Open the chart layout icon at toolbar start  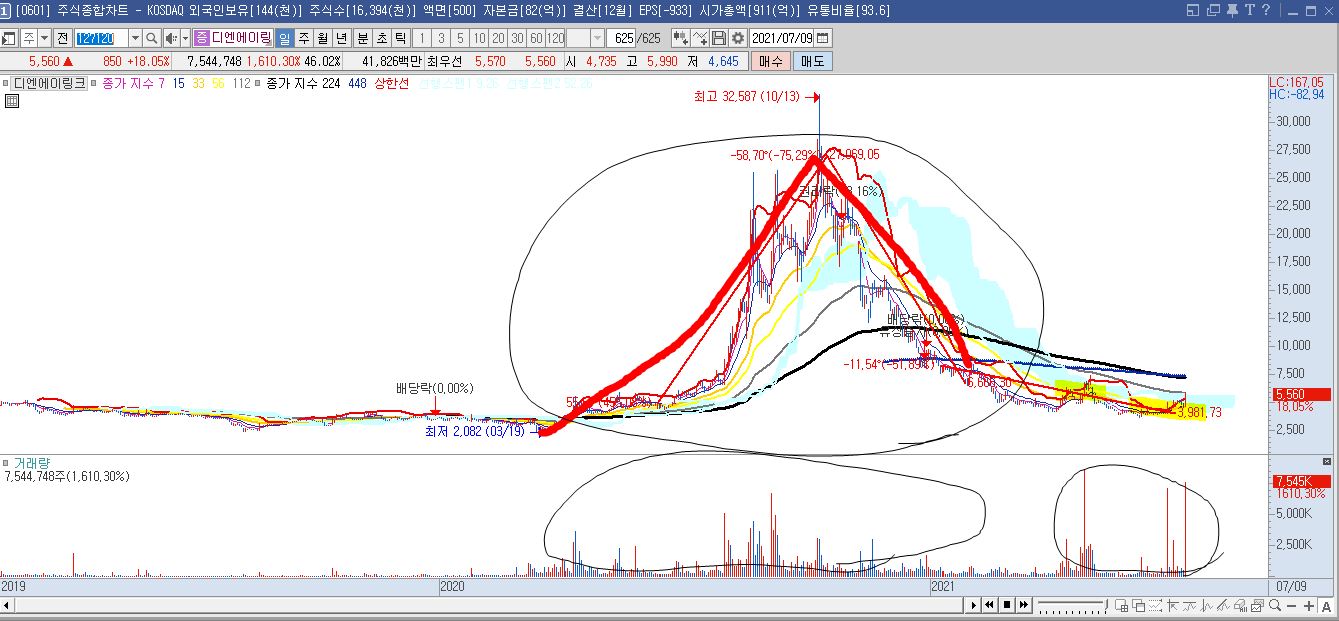(x=8, y=38)
